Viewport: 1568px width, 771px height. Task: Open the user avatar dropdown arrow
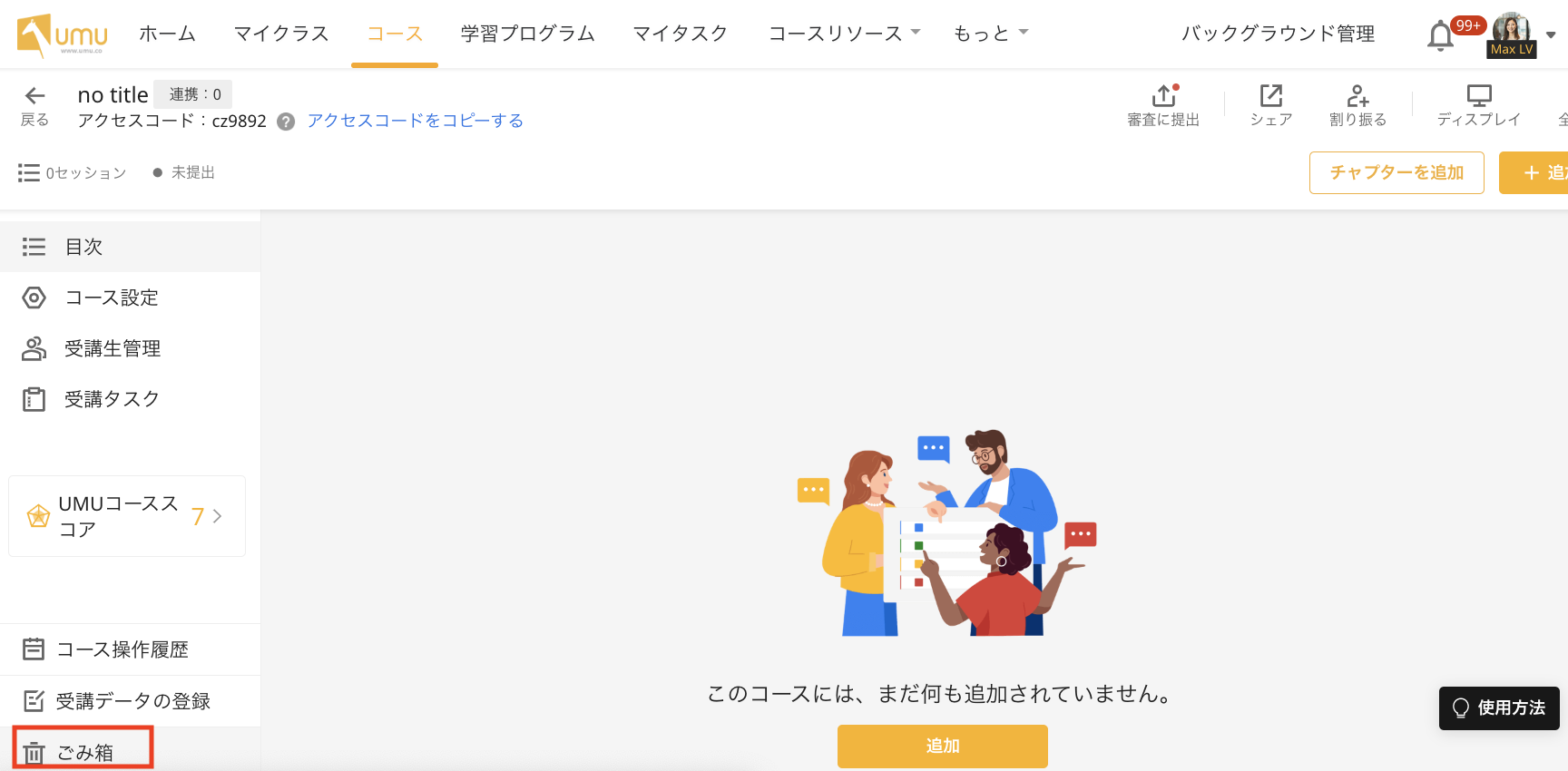click(x=1551, y=35)
